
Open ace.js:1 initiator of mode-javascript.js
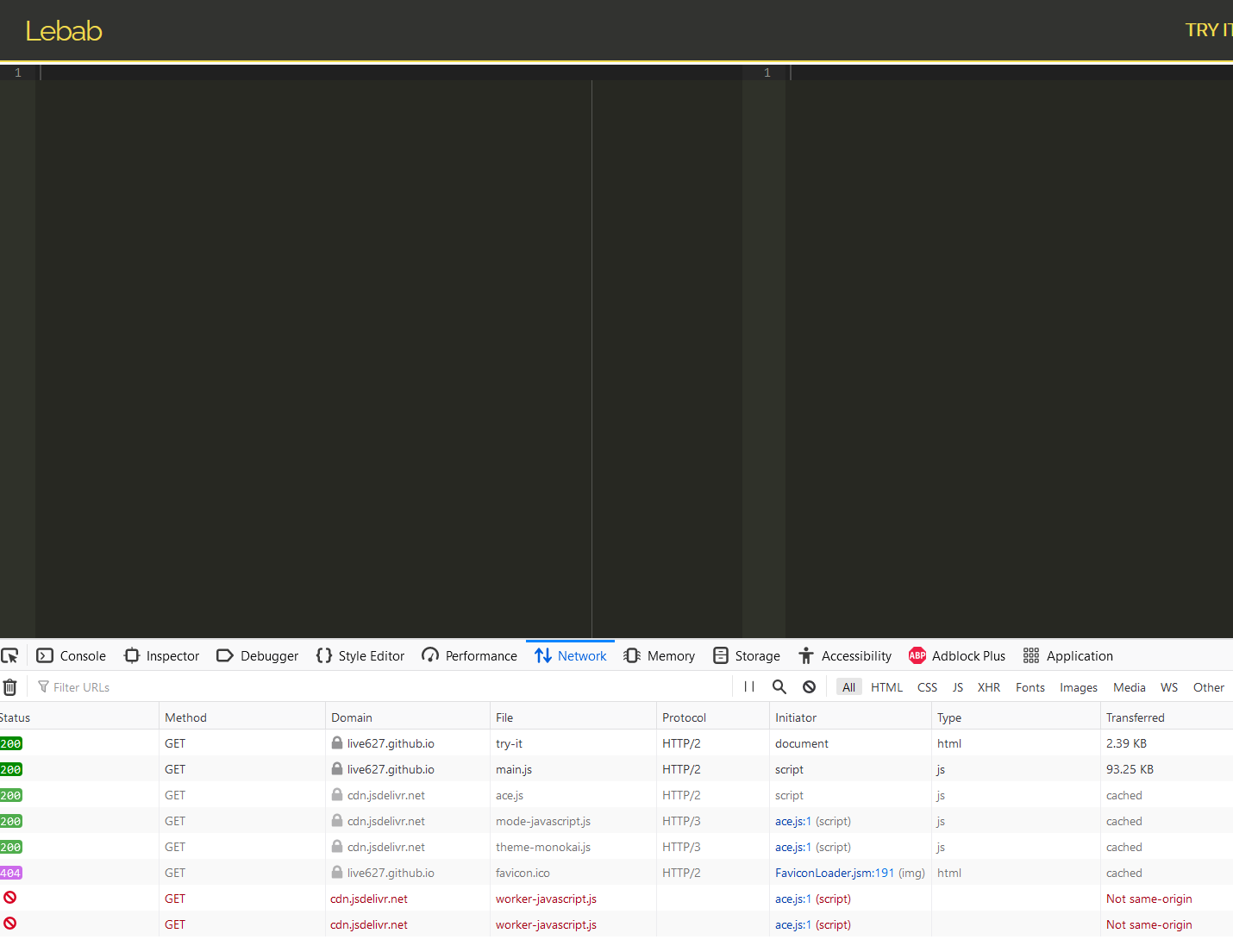pyautogui.click(x=793, y=821)
